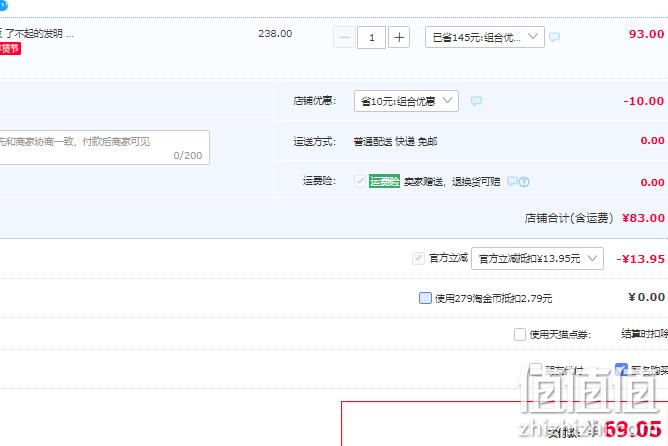Click the item price 238.00
Screen dimensions: 668x446
pos(275,34)
